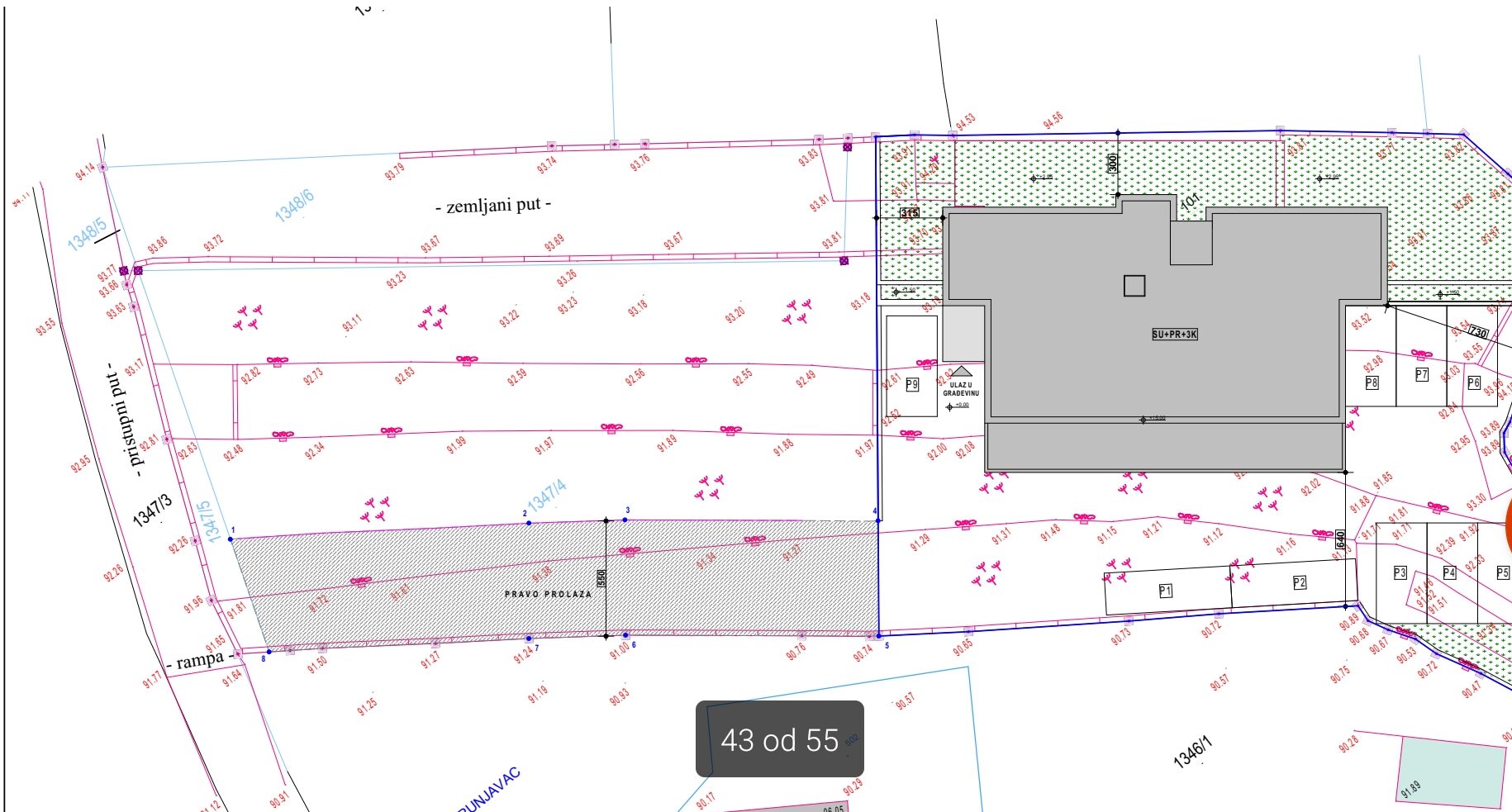Click the small square on the building roof
The height and width of the screenshot is (812, 1512).
coord(1134,286)
